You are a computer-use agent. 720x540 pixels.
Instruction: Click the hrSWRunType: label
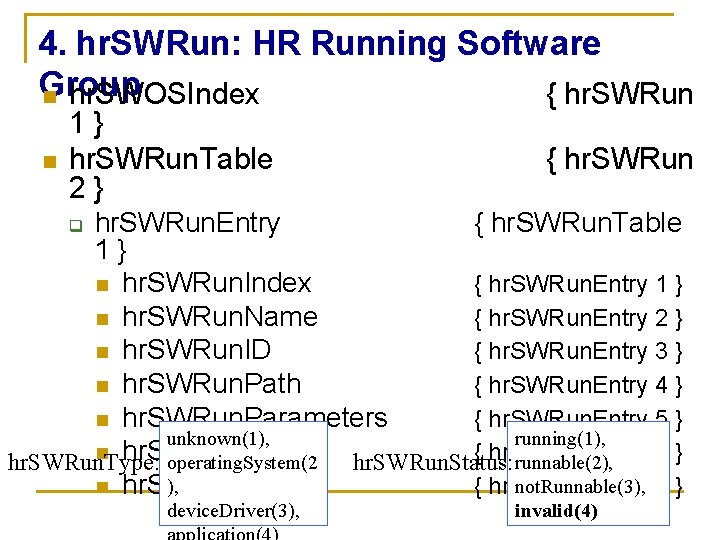83,462
